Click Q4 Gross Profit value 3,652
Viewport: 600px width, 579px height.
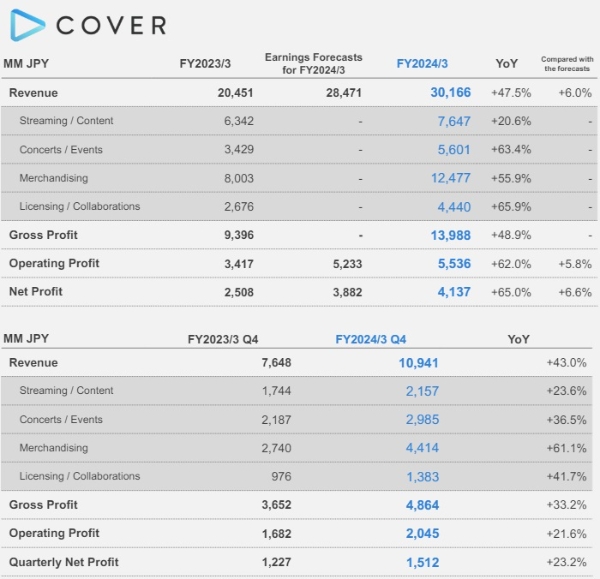point(276,505)
